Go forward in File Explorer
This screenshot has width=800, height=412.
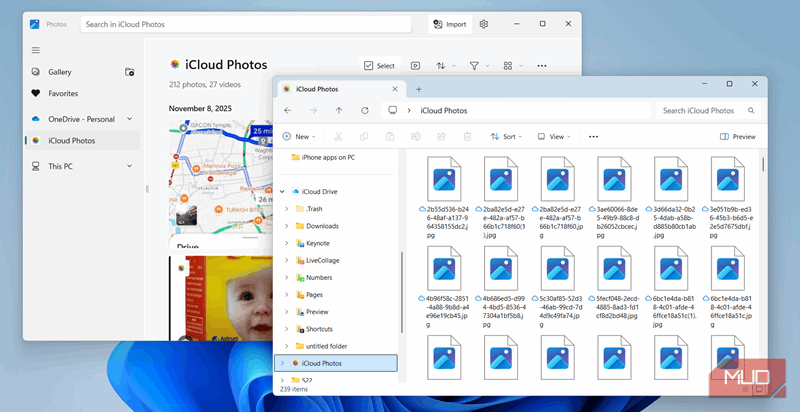coord(313,111)
